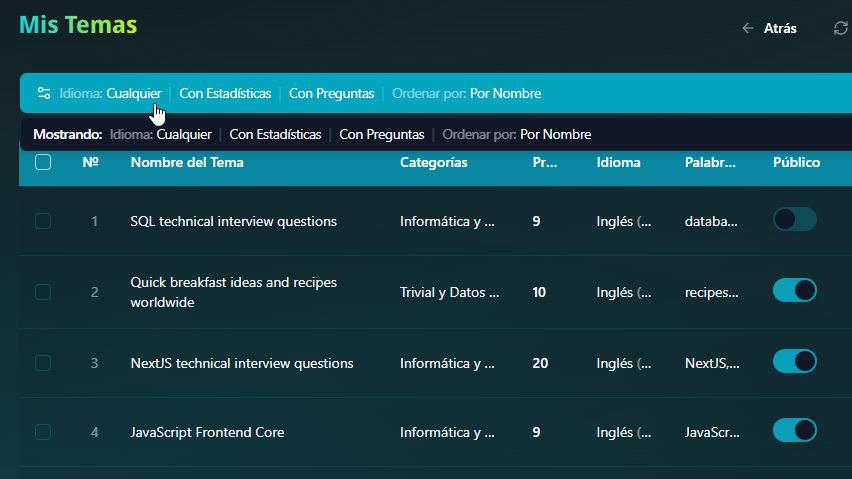Click the Pr... column header
852x479 pixels.
(x=544, y=162)
